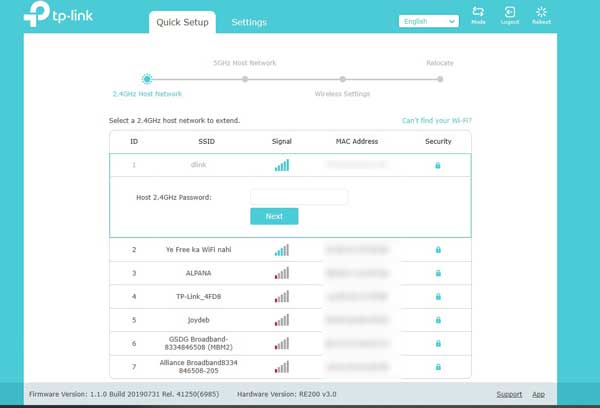Screen dimensions: 600x408
Task: Click lock icon in ALPANA row
Action: click(x=438, y=273)
